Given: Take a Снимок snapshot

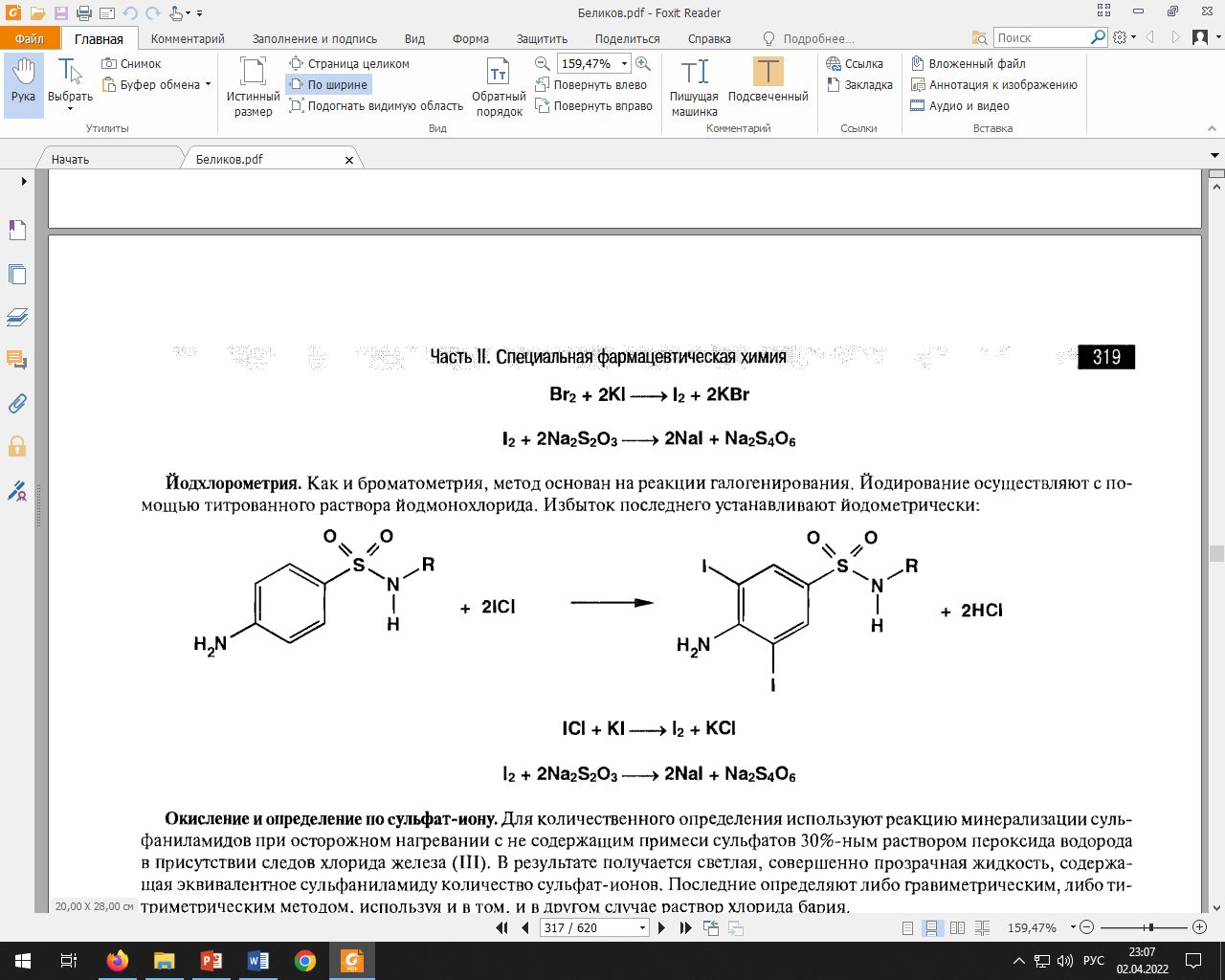Looking at the screenshot, I should [131, 64].
